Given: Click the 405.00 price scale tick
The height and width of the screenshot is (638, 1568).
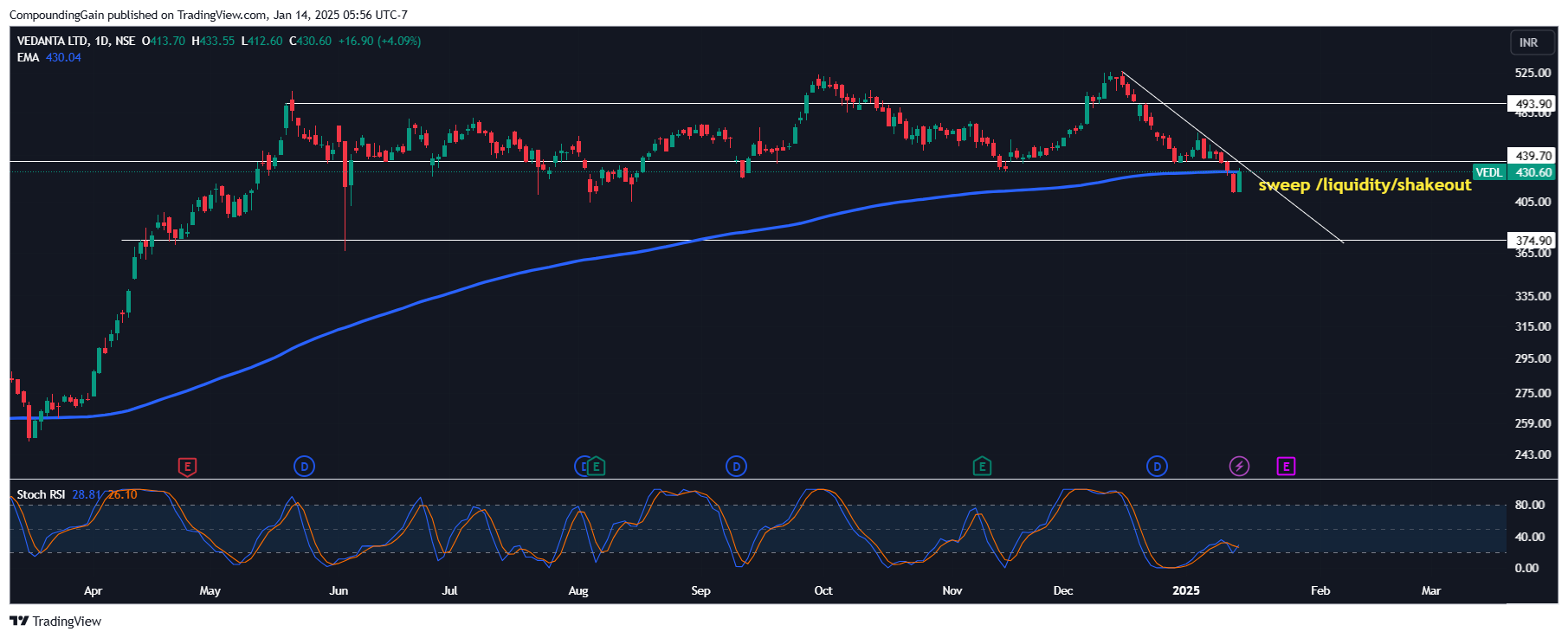Looking at the screenshot, I should coord(1533,202).
